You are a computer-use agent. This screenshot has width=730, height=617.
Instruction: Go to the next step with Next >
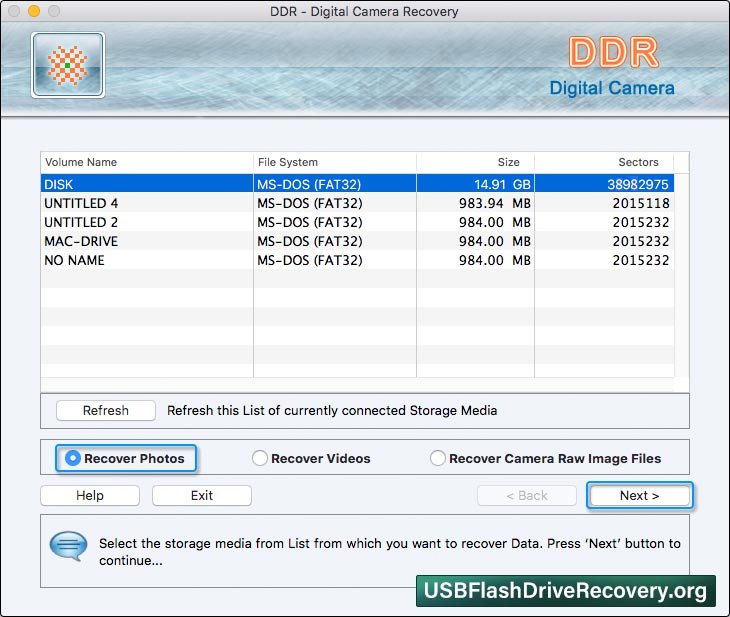640,495
